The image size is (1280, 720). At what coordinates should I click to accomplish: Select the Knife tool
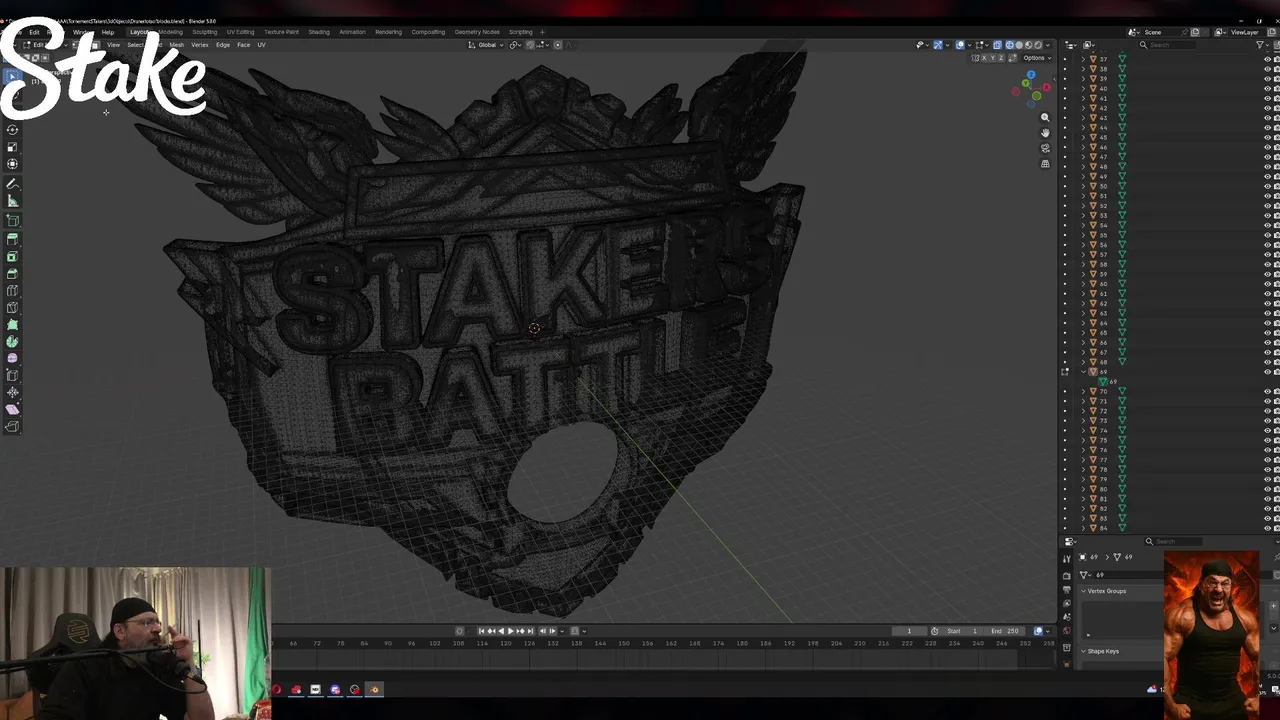[12, 307]
